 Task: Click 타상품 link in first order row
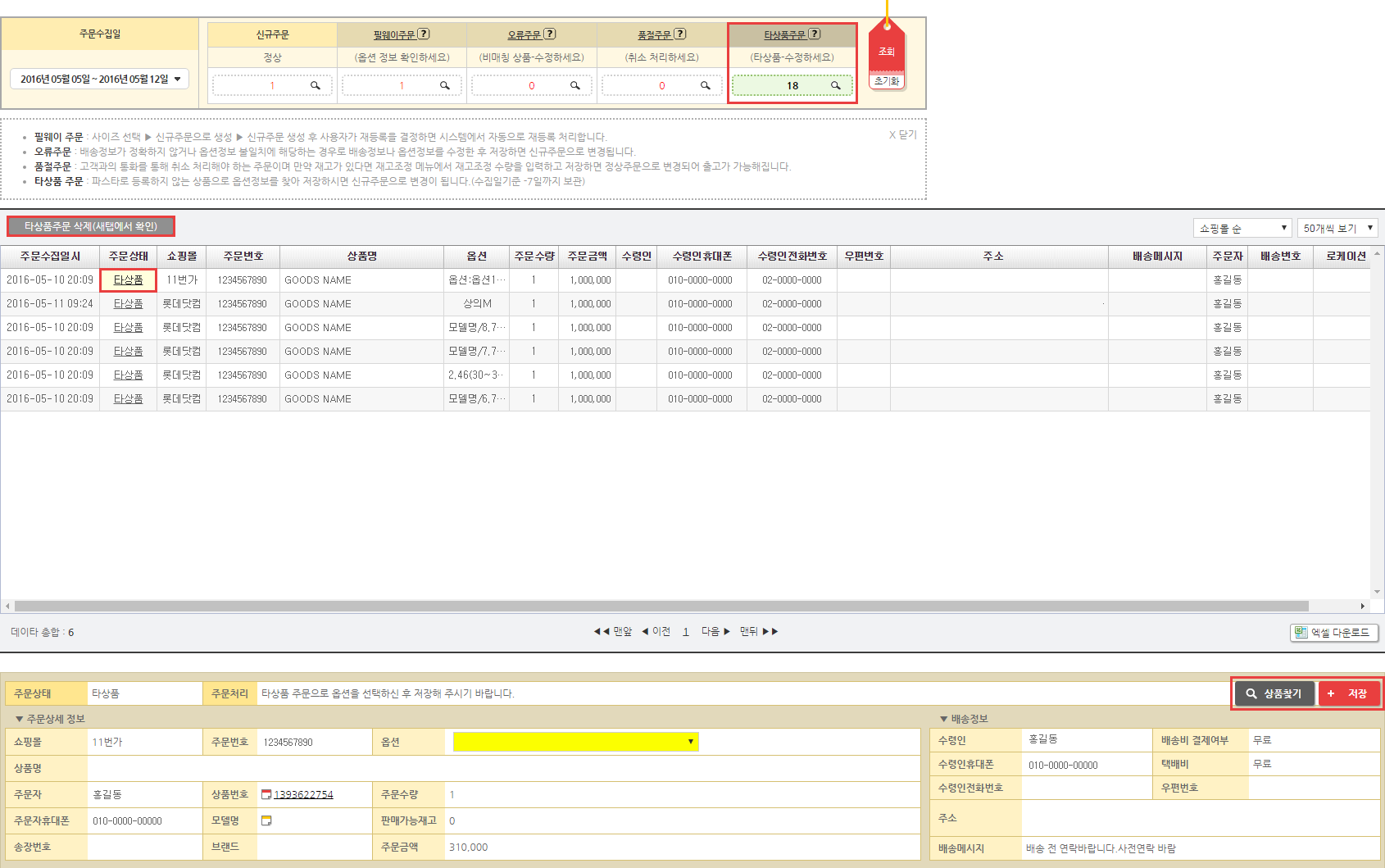coord(128,279)
